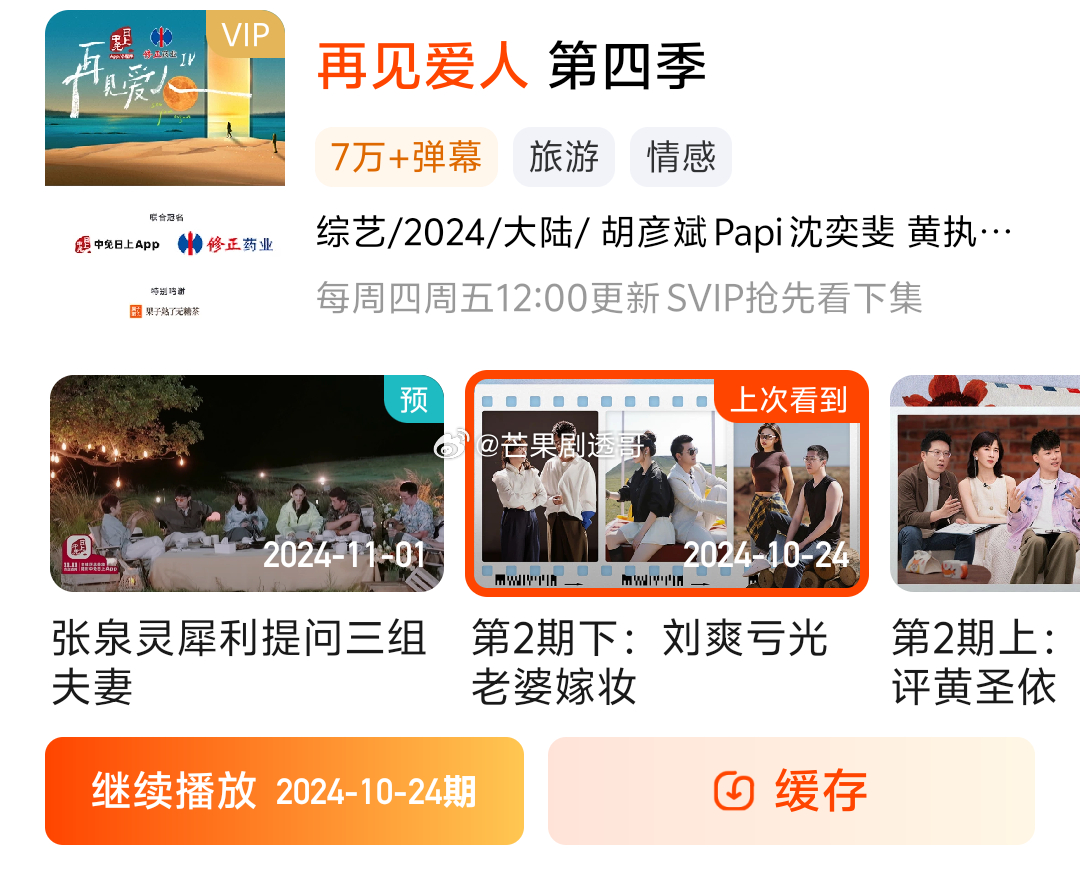Tap the 中免日上App sponsor logo

(x=117, y=244)
